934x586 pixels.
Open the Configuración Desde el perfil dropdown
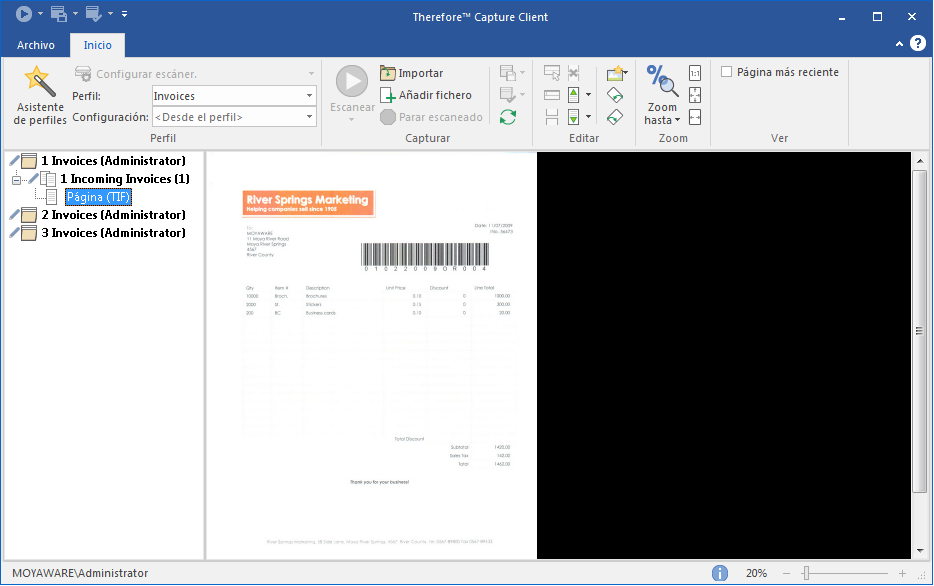coord(309,117)
